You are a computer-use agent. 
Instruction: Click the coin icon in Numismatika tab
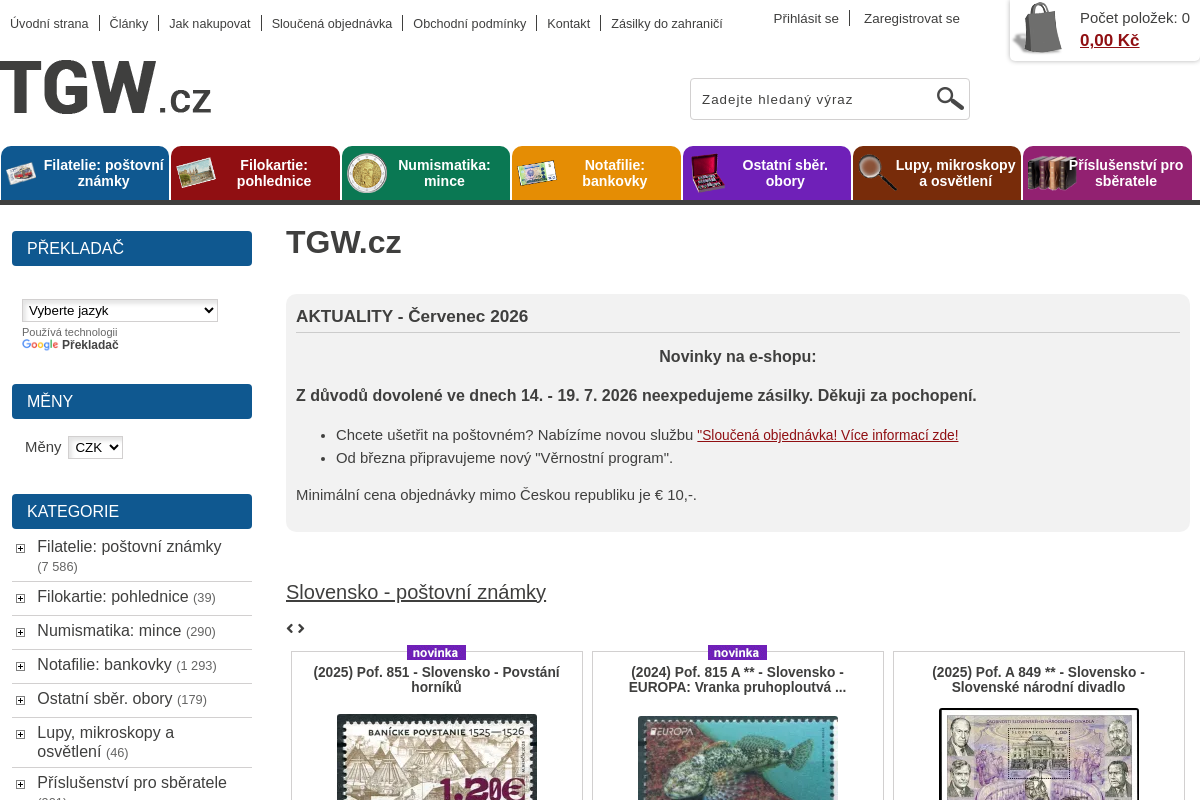point(367,173)
